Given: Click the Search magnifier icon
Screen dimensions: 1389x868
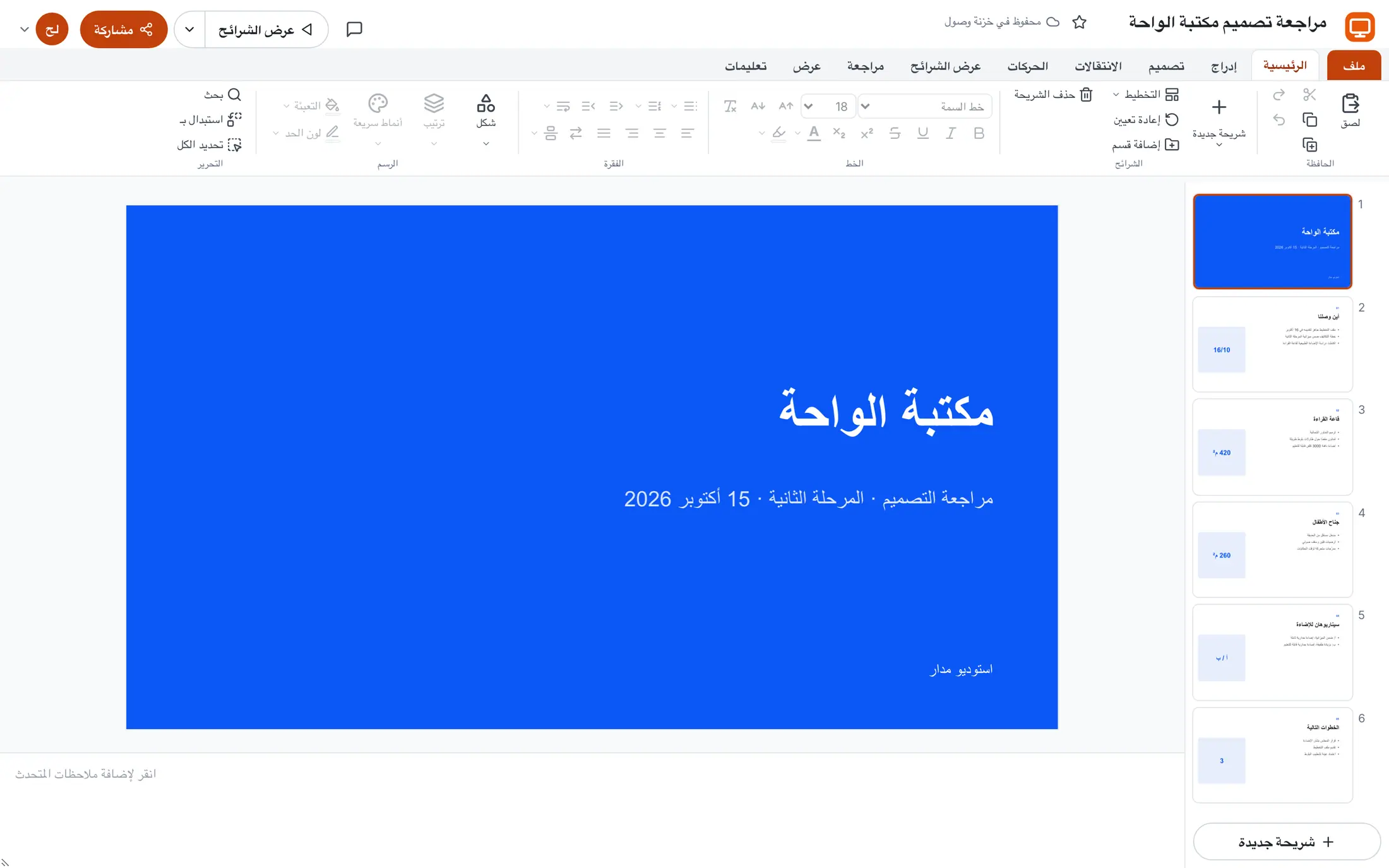Looking at the screenshot, I should (234, 95).
